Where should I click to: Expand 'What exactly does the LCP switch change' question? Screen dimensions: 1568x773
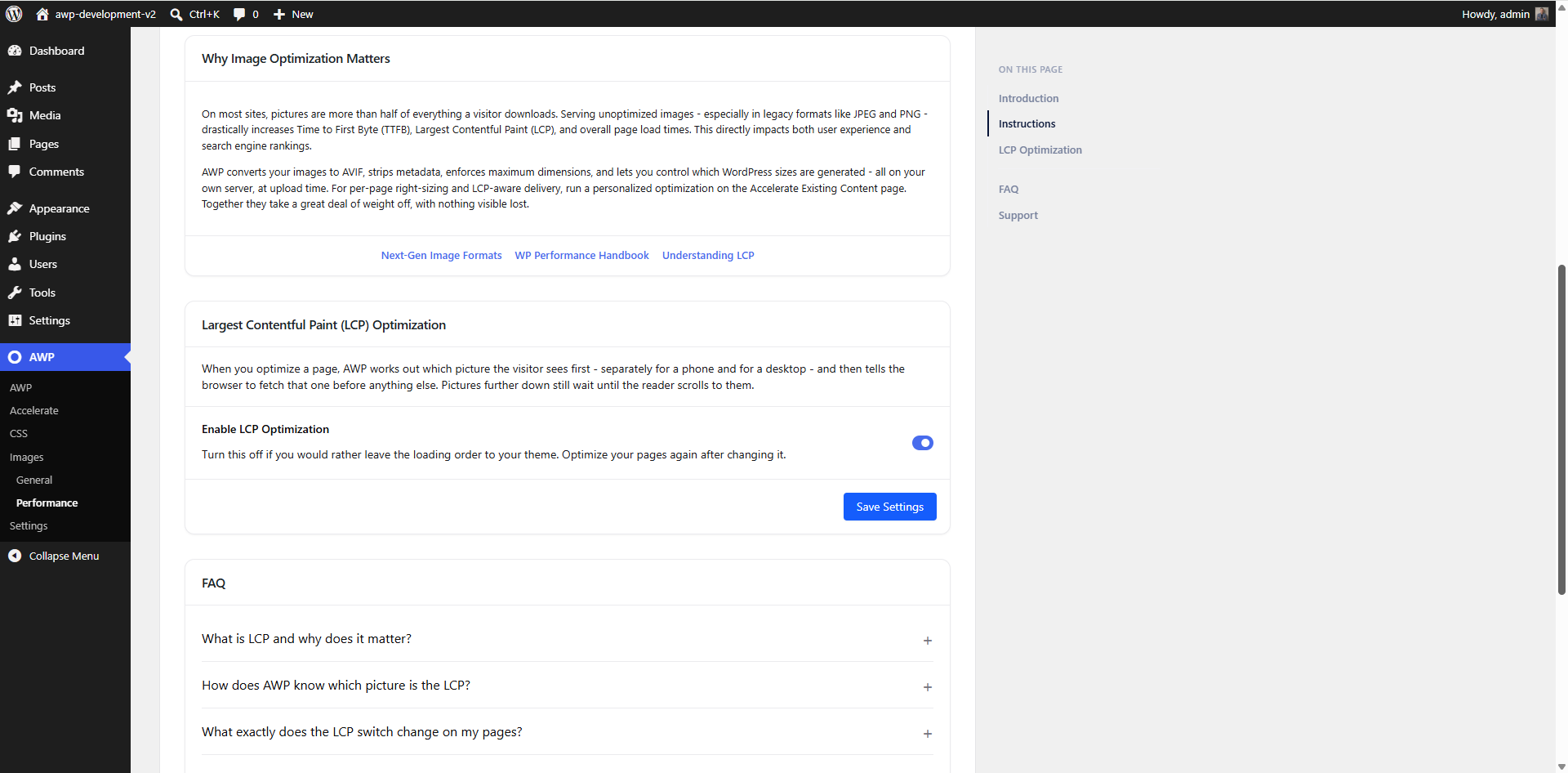(x=568, y=732)
